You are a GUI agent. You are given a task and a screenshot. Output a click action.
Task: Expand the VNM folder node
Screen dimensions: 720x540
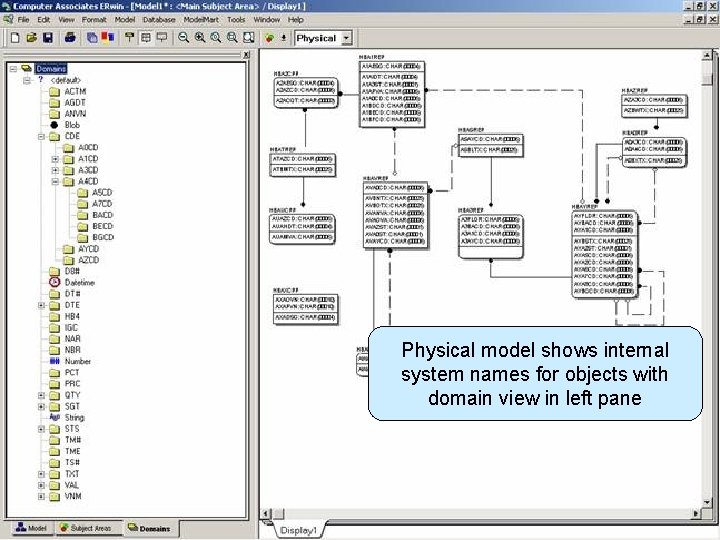(x=41, y=496)
